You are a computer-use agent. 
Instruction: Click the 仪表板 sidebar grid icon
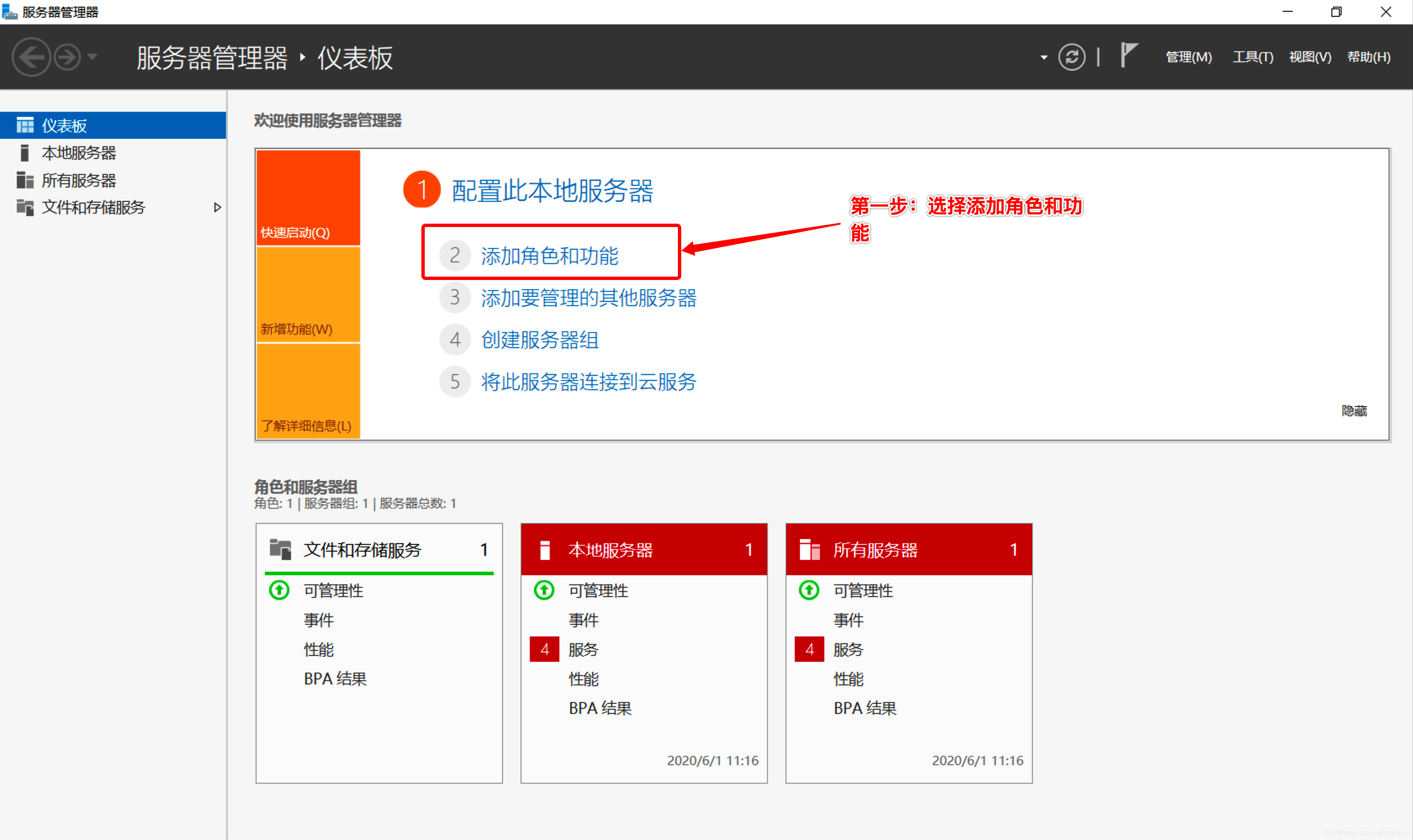tap(25, 125)
